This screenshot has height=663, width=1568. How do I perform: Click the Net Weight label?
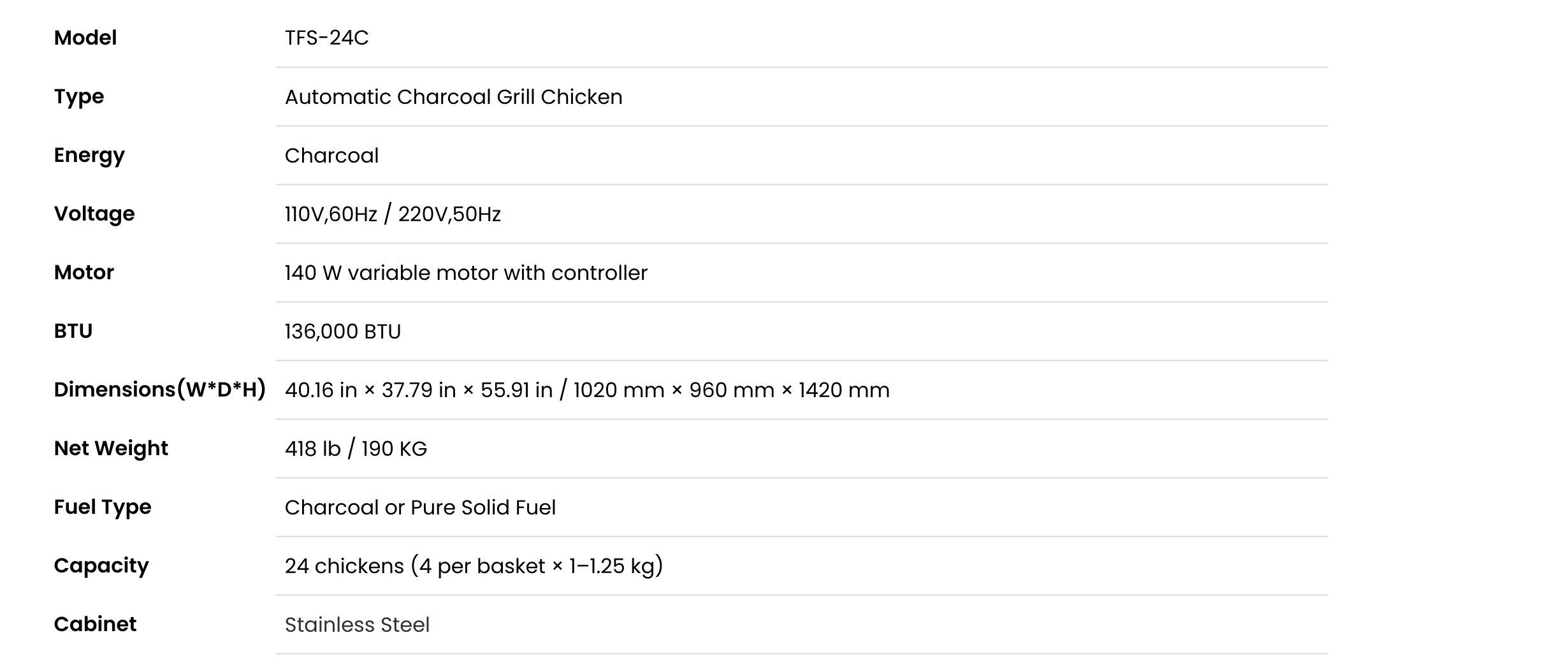point(111,449)
